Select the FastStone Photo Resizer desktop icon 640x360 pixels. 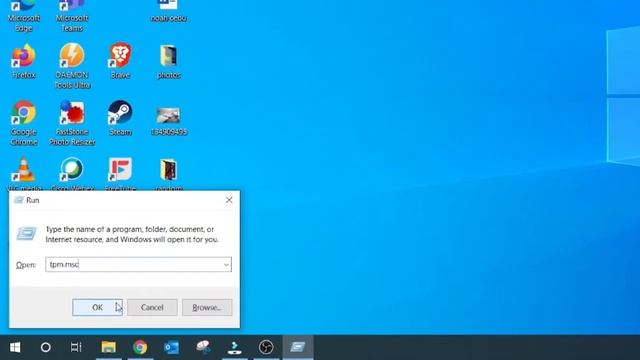pyautogui.click(x=72, y=123)
